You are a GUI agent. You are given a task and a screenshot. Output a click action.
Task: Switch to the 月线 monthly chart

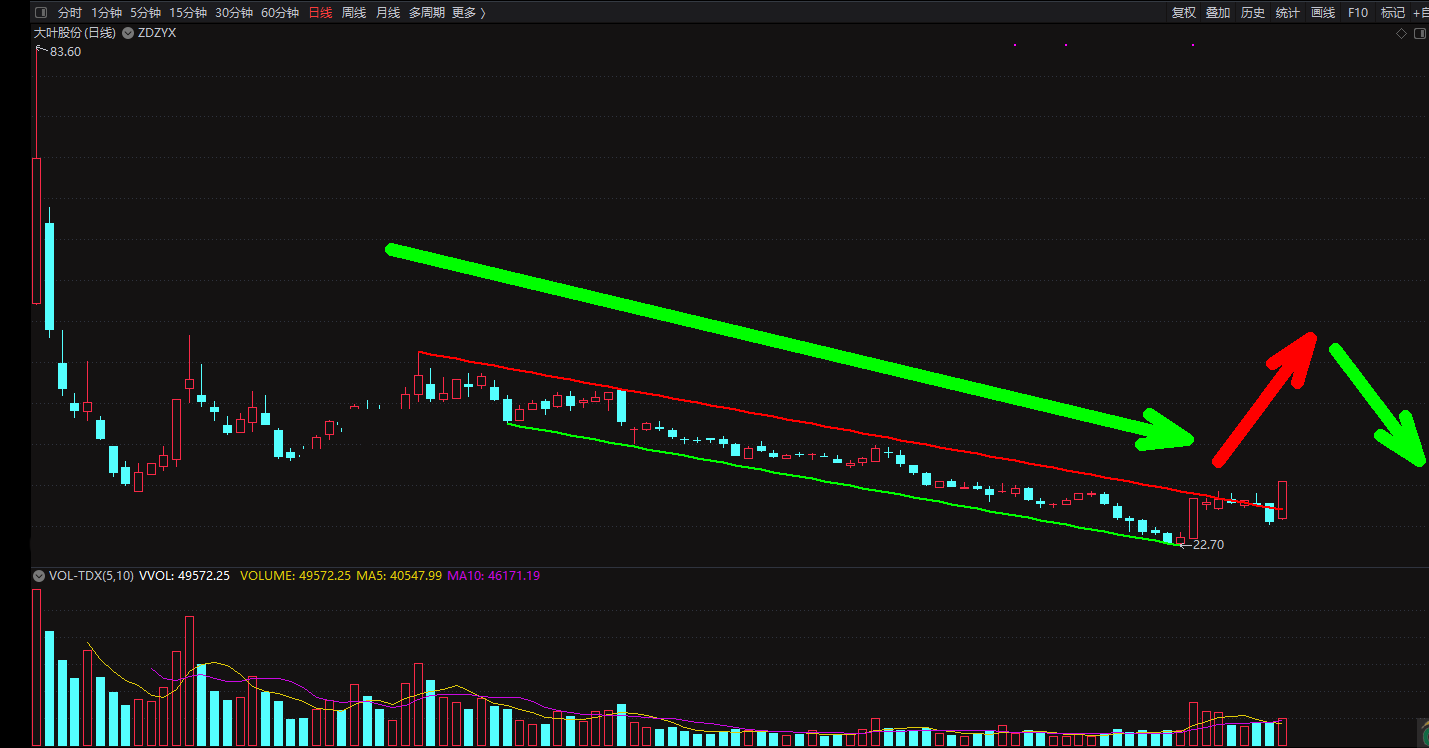pyautogui.click(x=388, y=13)
